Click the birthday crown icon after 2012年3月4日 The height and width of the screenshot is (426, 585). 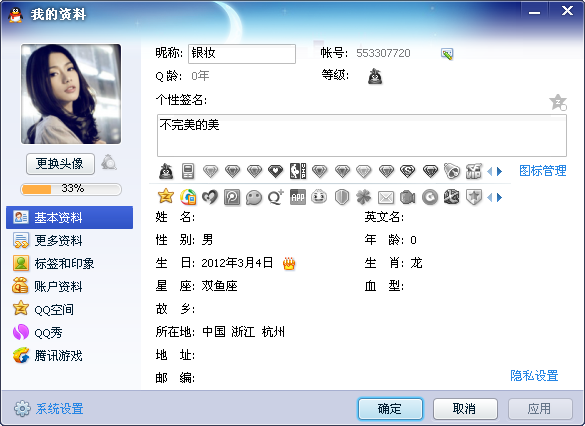click(289, 263)
